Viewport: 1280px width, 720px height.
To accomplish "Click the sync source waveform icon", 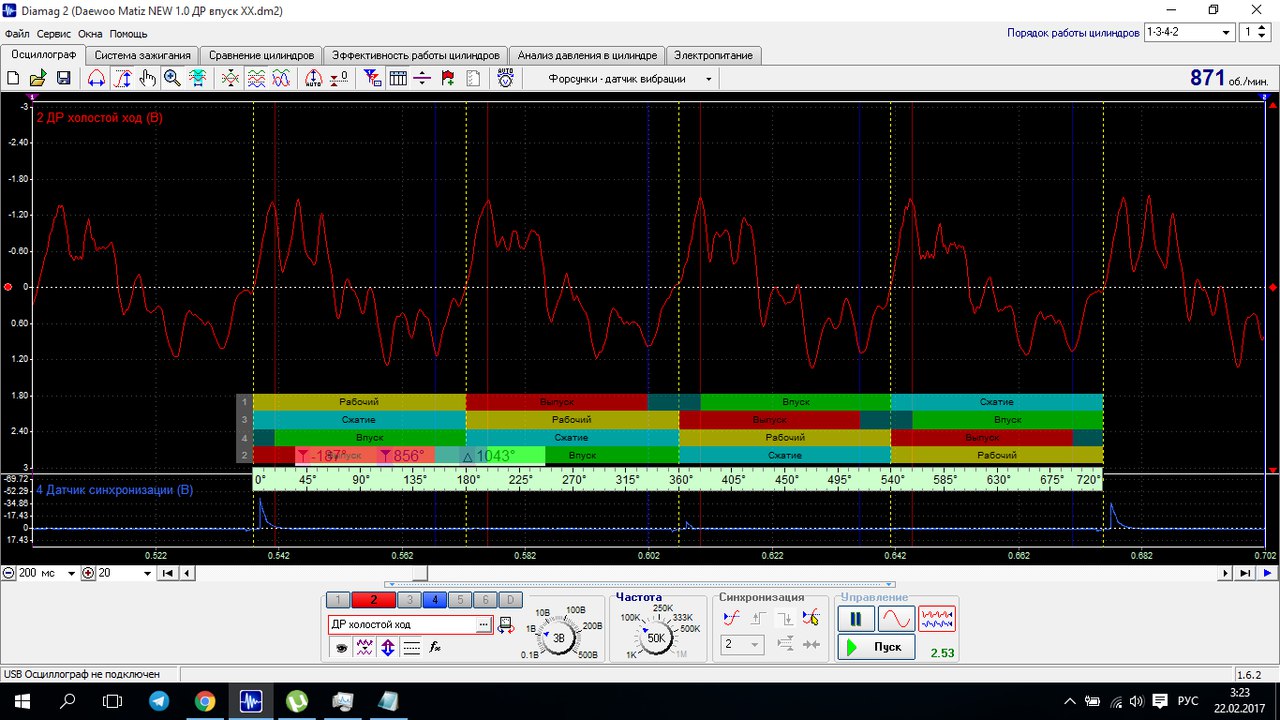I will [731, 618].
